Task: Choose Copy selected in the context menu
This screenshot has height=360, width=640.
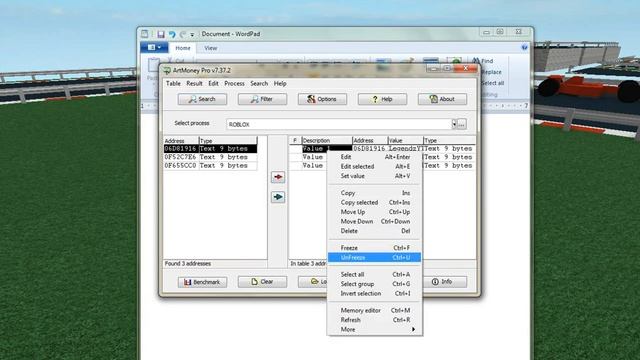Action: pos(374,202)
